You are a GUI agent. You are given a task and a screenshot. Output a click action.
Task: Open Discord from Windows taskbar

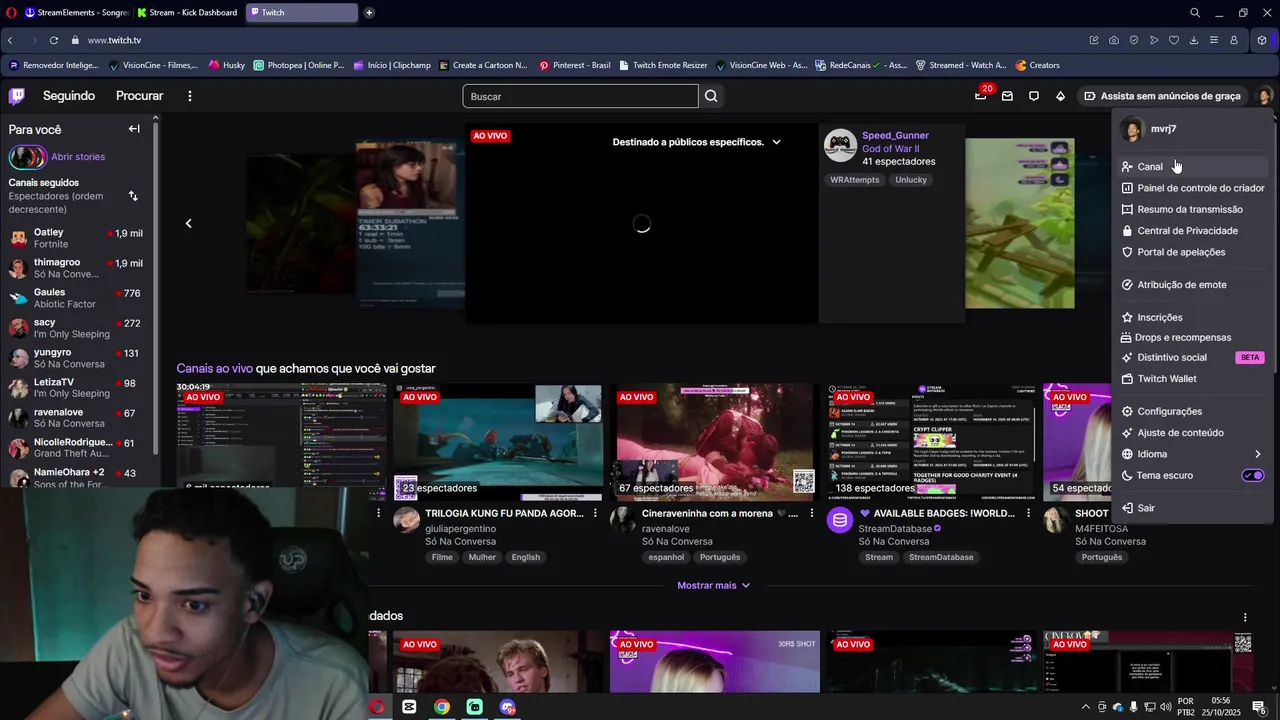[x=508, y=707]
